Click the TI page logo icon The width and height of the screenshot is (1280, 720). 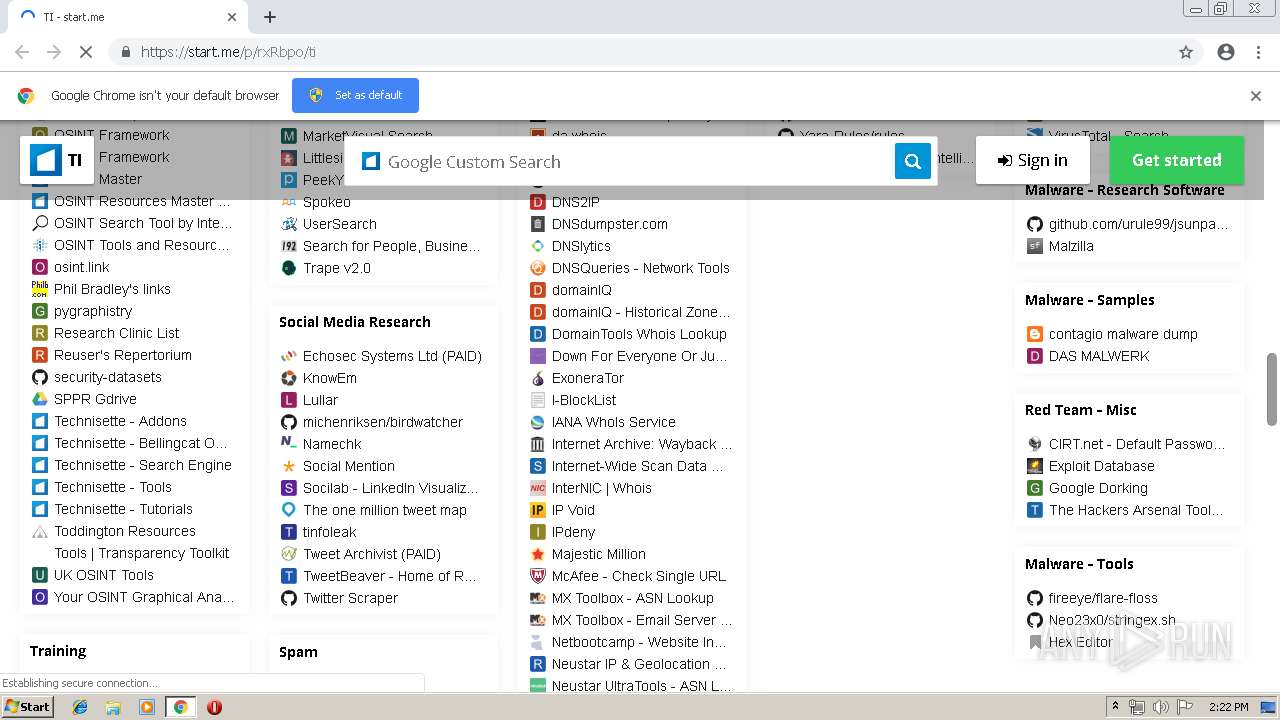pyautogui.click(x=46, y=160)
